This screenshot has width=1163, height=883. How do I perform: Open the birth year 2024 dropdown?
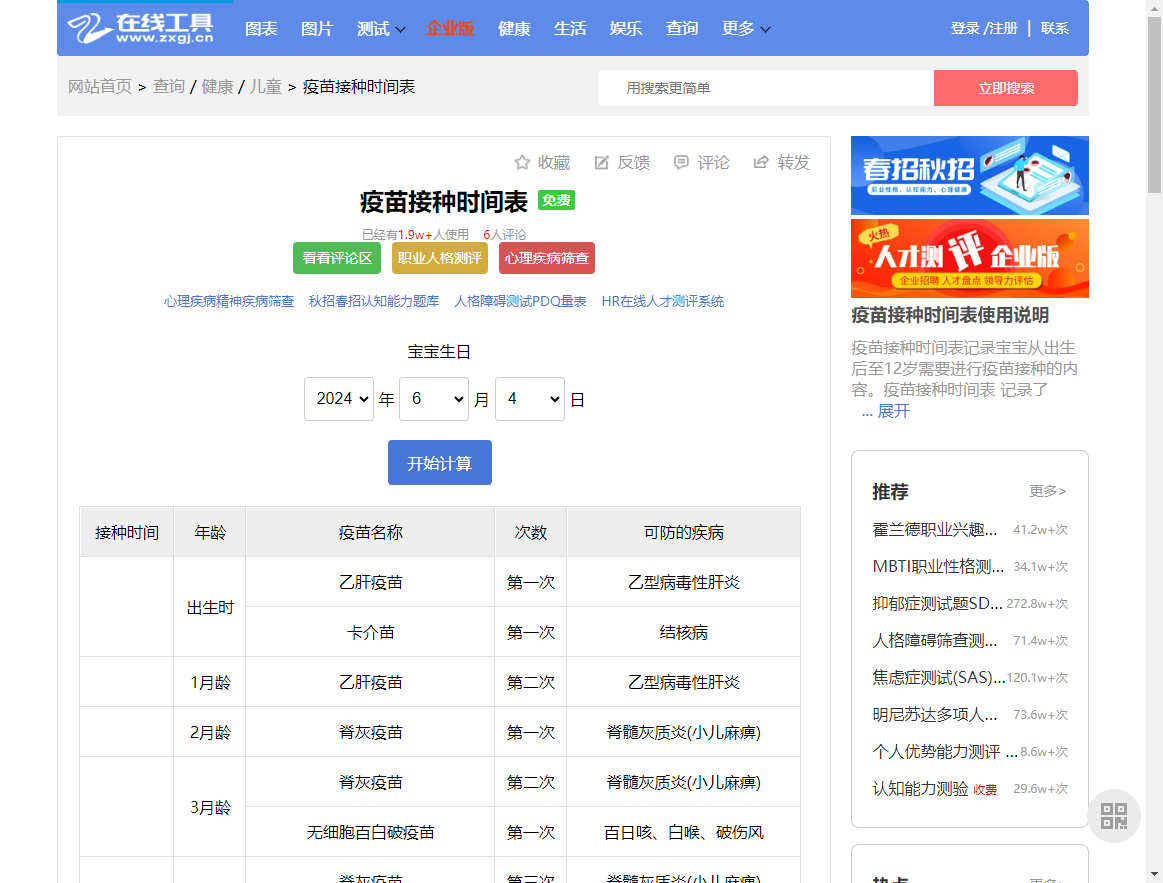coord(339,399)
